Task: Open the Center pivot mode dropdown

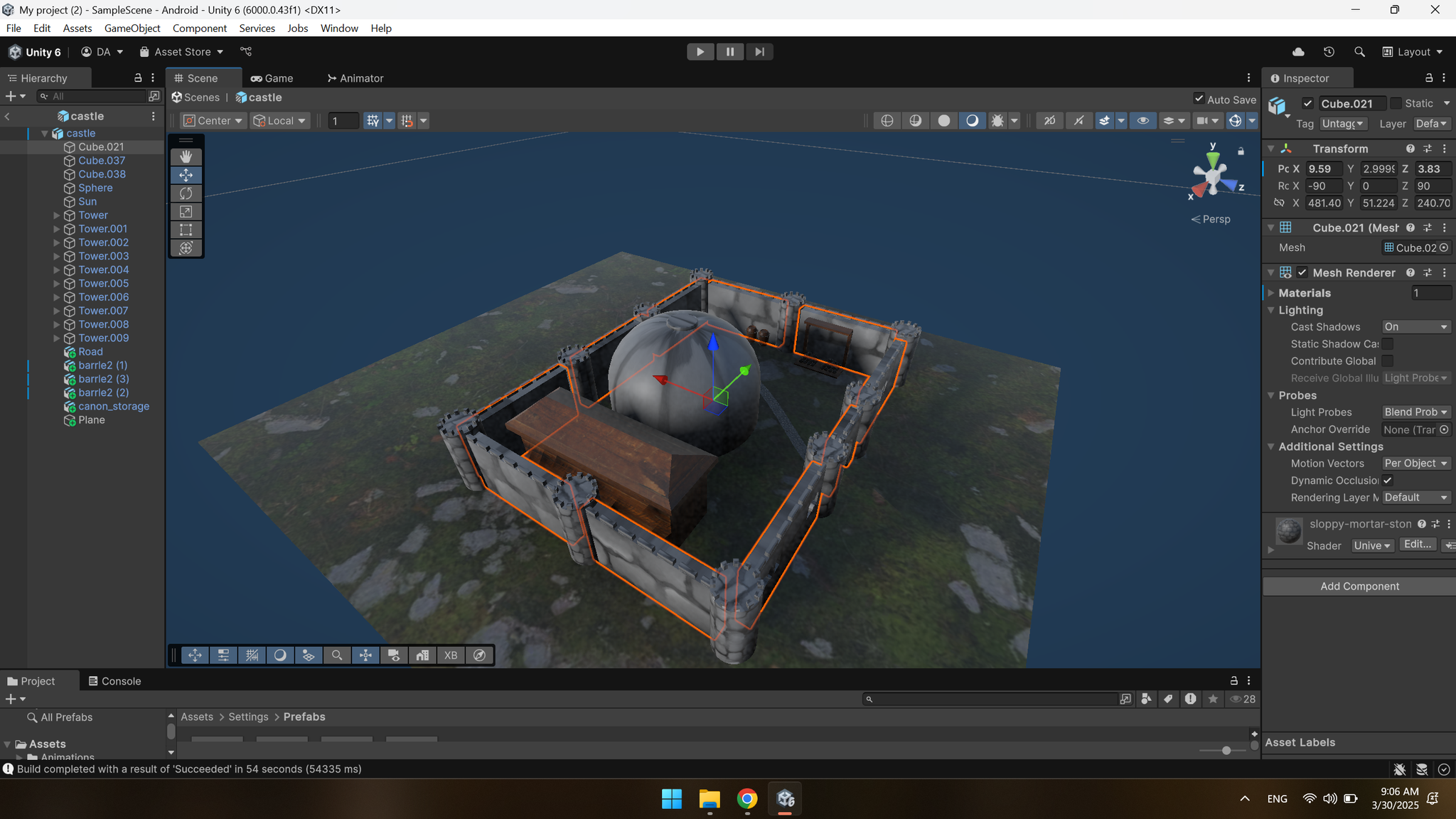Action: pos(213,121)
